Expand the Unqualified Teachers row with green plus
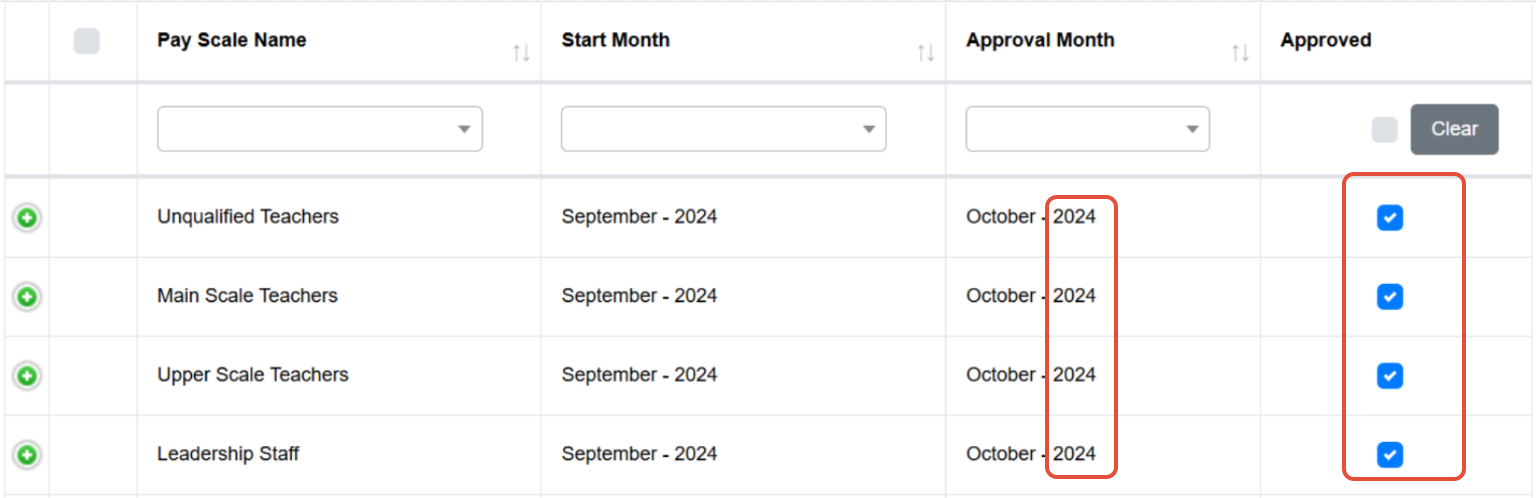Viewport: 1536px width, 498px height. click(27, 218)
